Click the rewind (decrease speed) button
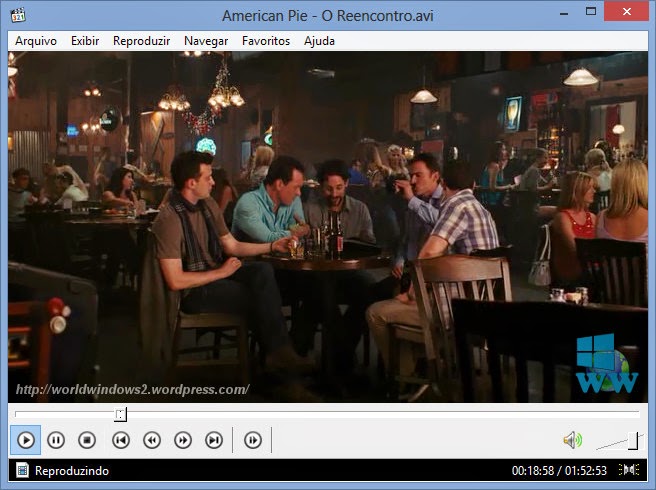This screenshot has width=656, height=490. coord(152,440)
